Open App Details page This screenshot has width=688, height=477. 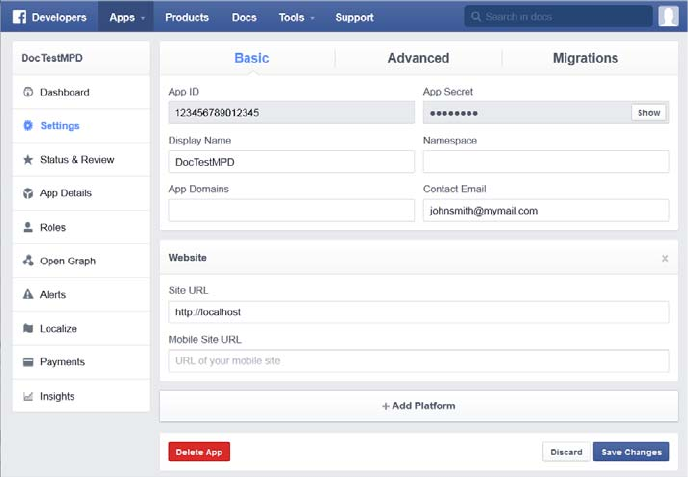click(81, 194)
